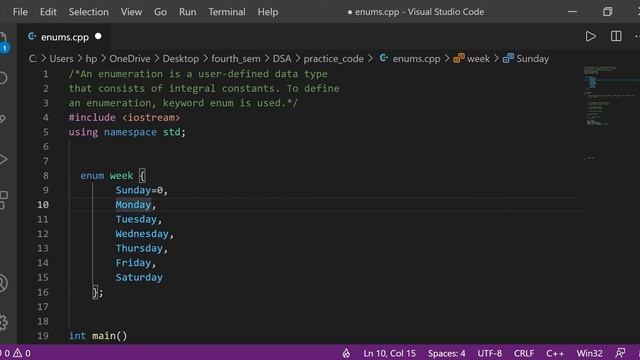Run the code with the play icon

pos(590,37)
